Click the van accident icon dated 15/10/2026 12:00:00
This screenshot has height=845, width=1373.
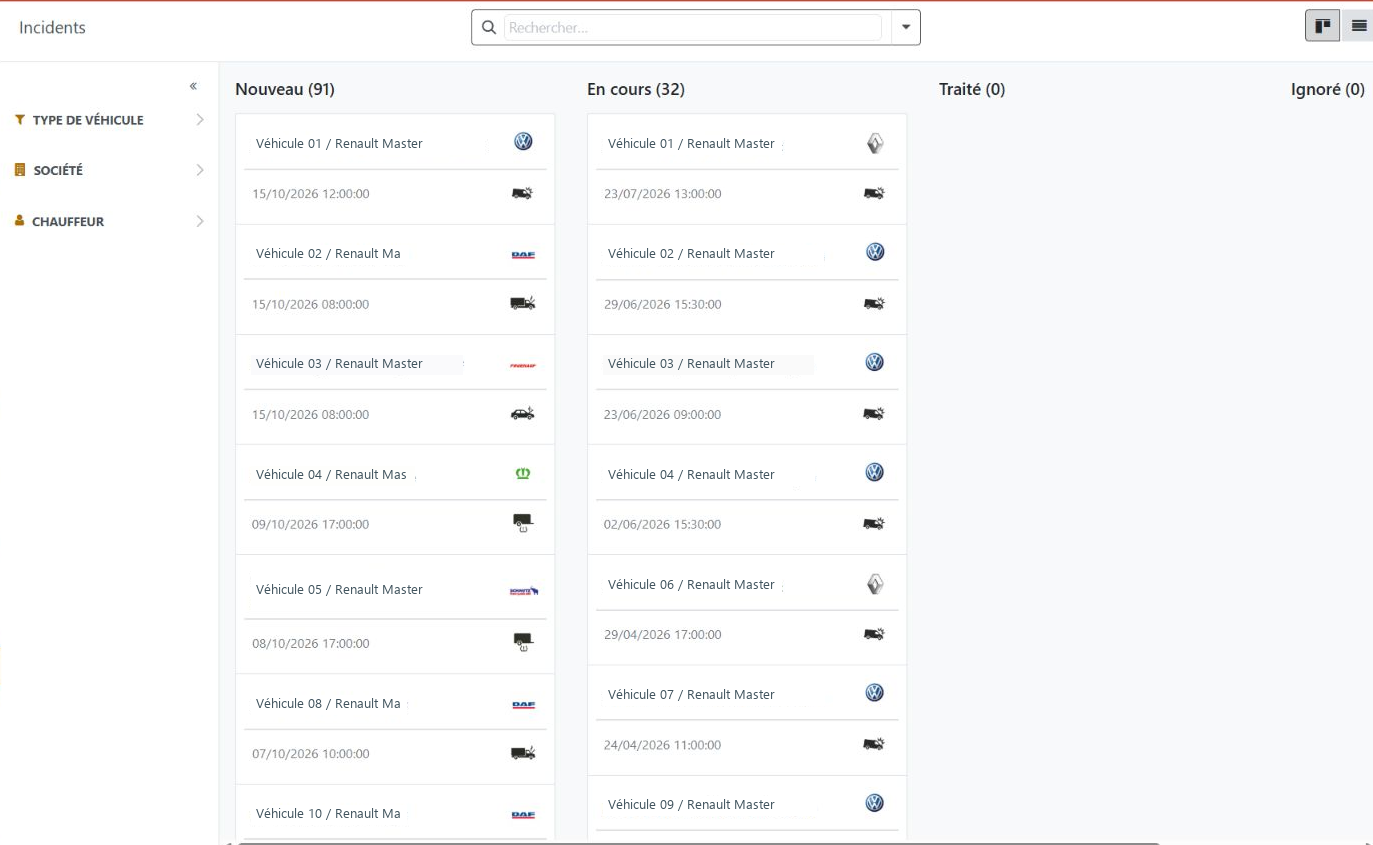click(x=522, y=193)
